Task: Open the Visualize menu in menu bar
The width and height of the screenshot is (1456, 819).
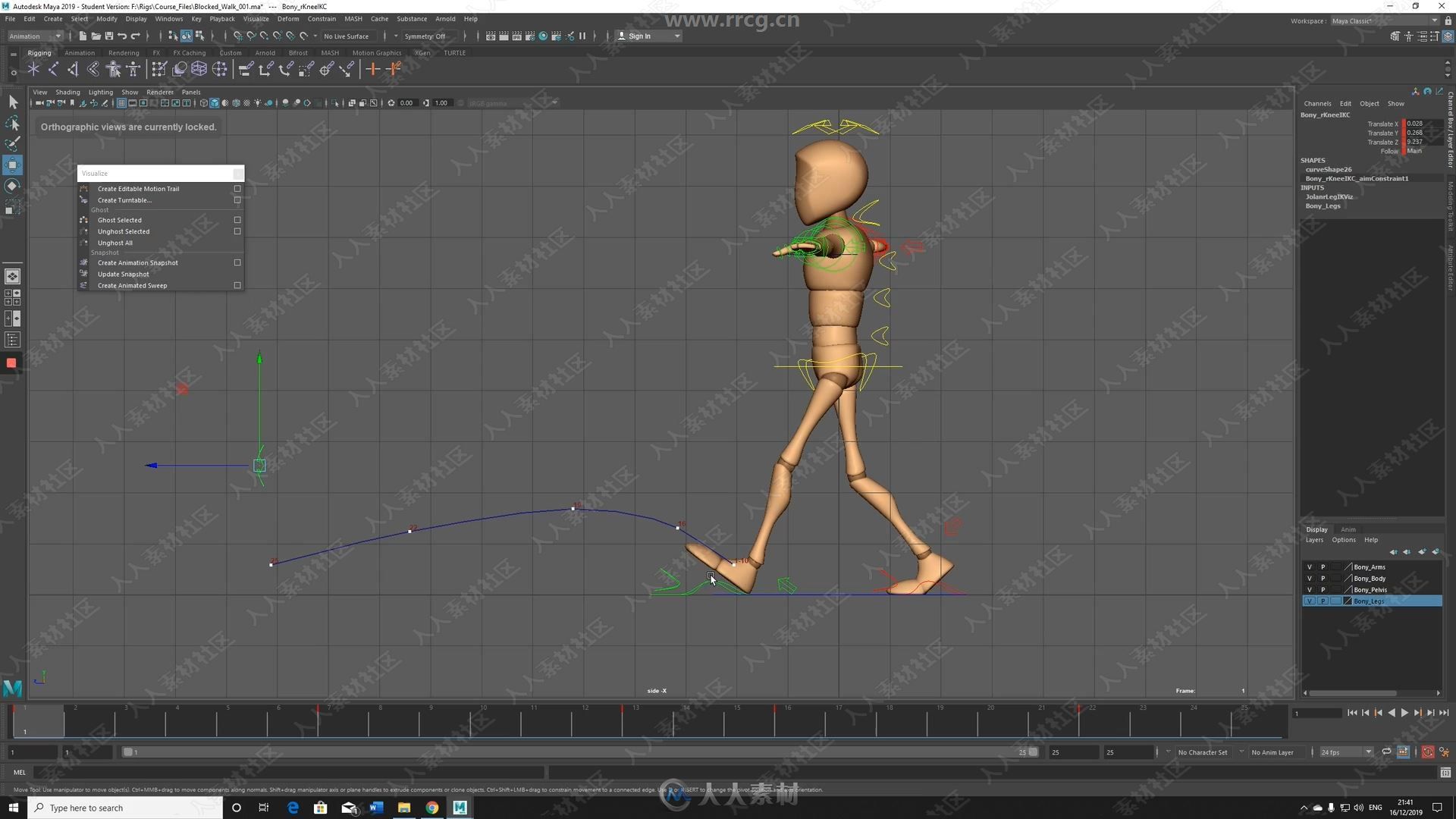Action: tap(256, 18)
